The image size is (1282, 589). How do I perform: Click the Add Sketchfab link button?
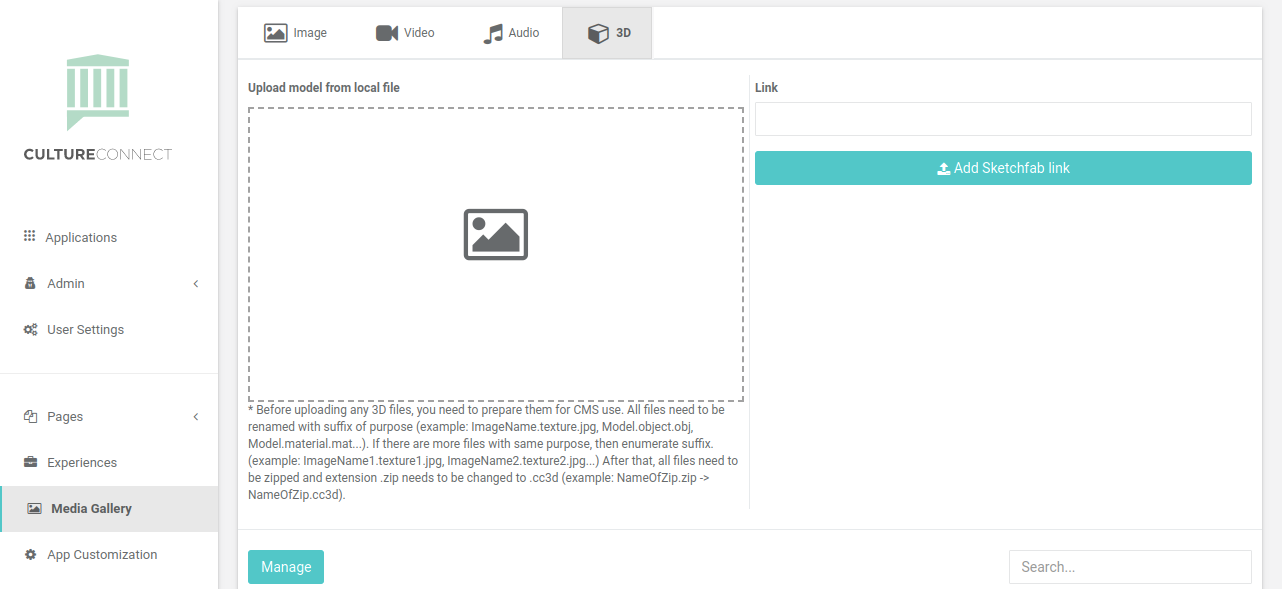pyautogui.click(x=1003, y=168)
